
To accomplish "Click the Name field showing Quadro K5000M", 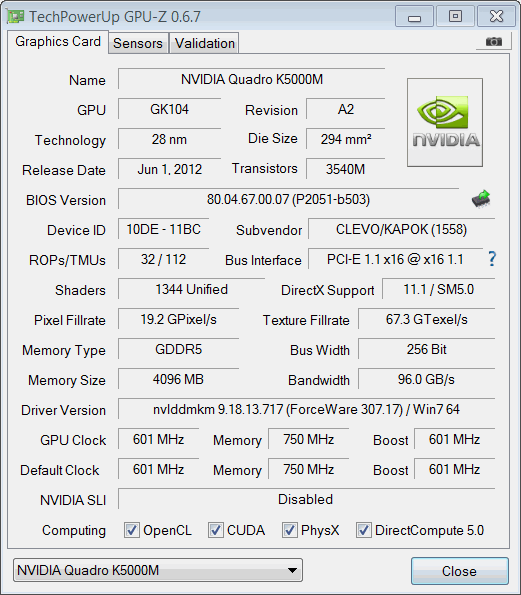I will (x=252, y=79).
